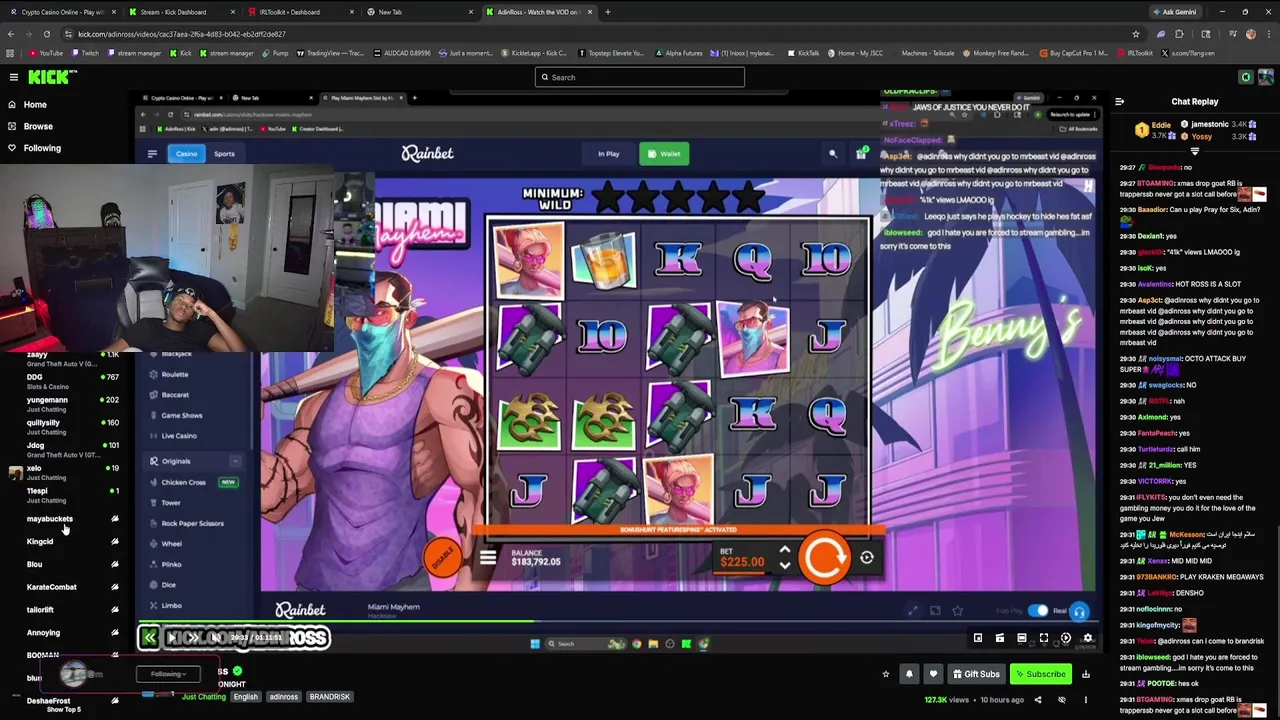Click the adinross tag
Viewport: 1280px width, 720px height.
[282, 697]
